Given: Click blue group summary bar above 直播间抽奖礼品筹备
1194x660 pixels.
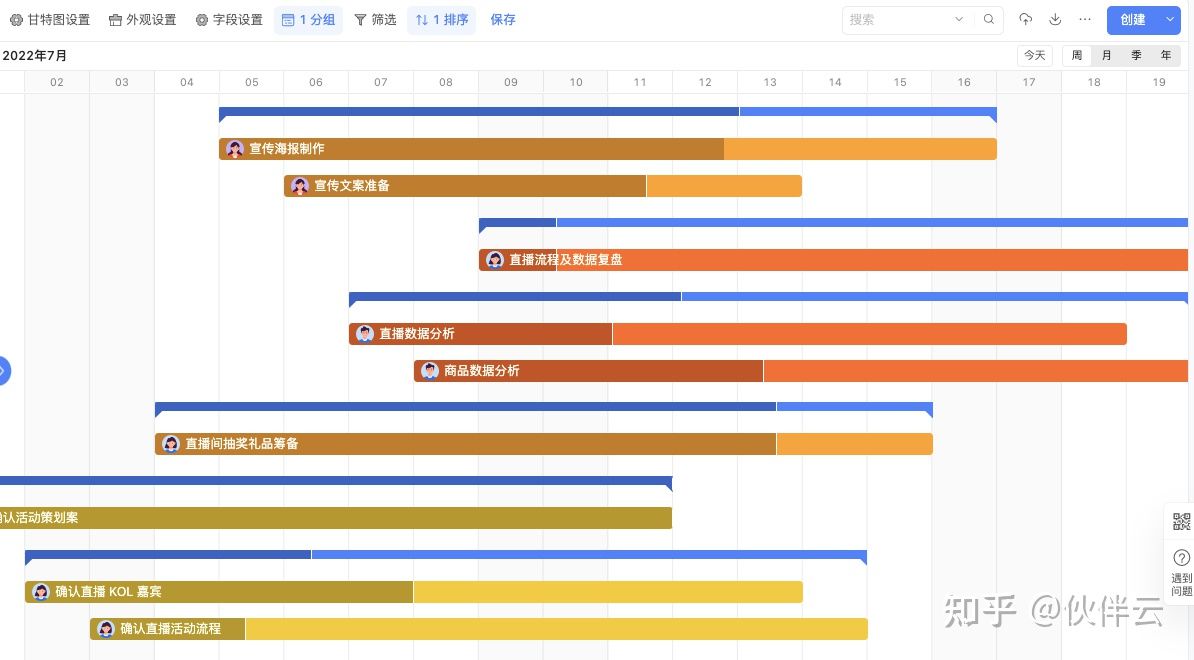Looking at the screenshot, I should tap(544, 408).
